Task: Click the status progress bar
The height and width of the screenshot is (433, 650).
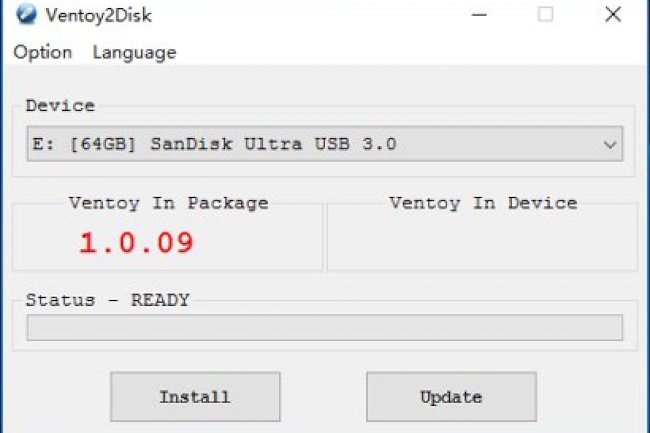Action: pyautogui.click(x=324, y=328)
